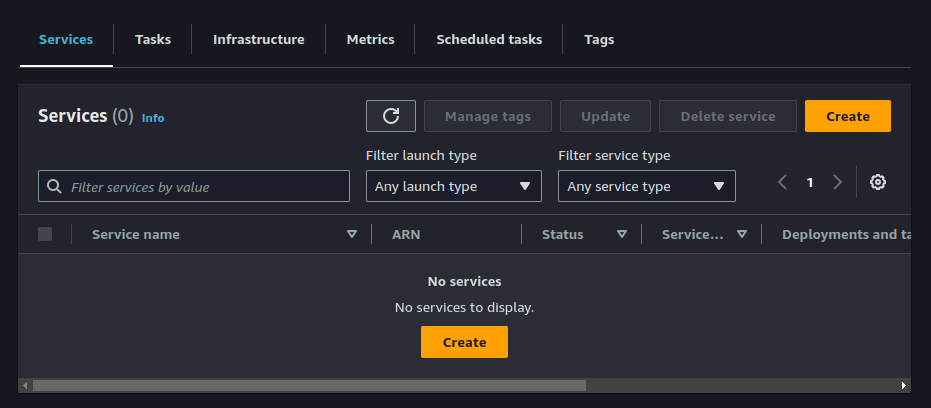Select the Scheduled tasks tab
The height and width of the screenshot is (408, 931).
coord(489,40)
